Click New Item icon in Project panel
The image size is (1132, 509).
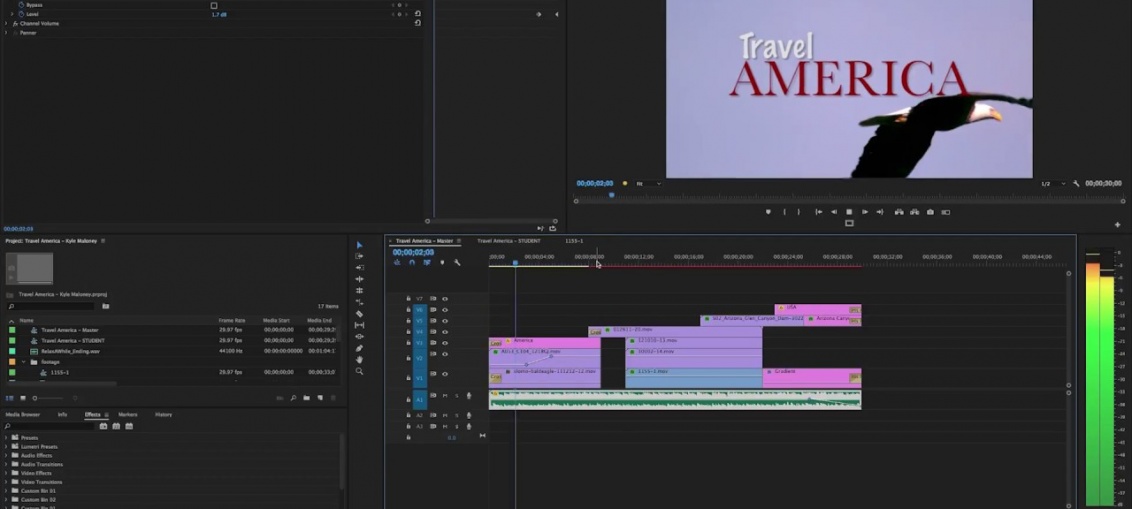click(320, 398)
